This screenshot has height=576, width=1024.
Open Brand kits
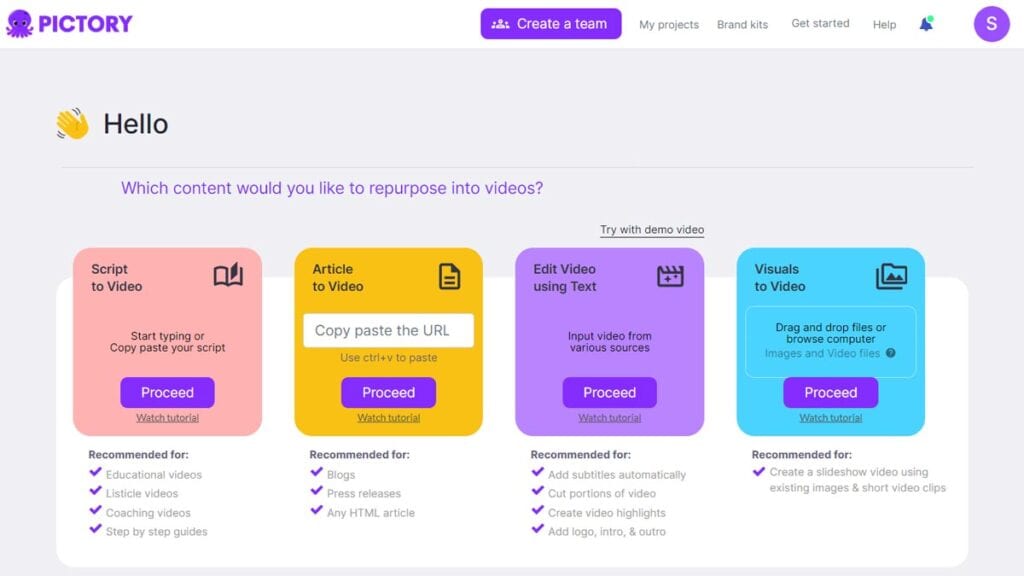click(x=742, y=24)
